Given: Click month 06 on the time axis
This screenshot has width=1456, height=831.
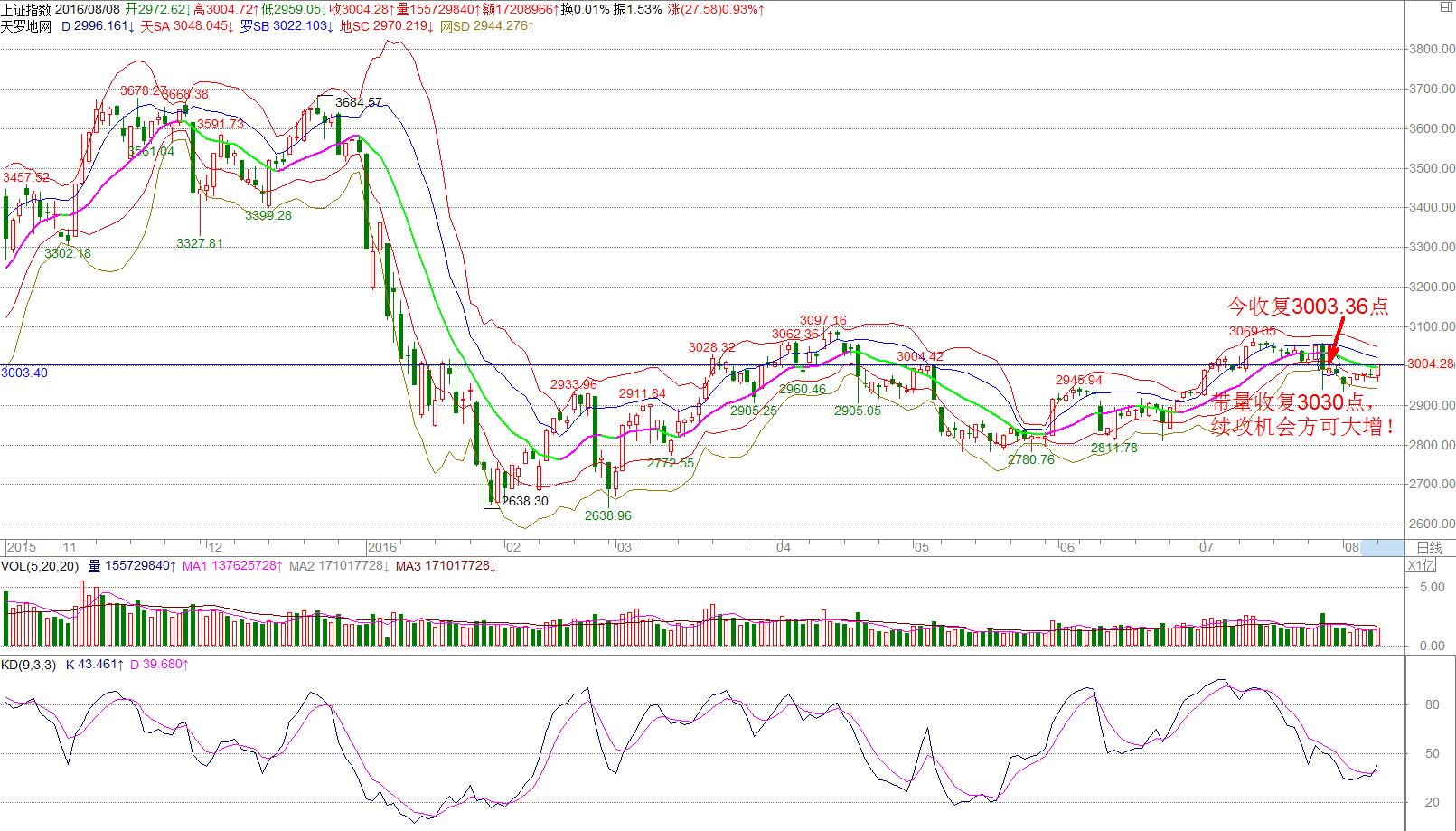Looking at the screenshot, I should 1067,547.
